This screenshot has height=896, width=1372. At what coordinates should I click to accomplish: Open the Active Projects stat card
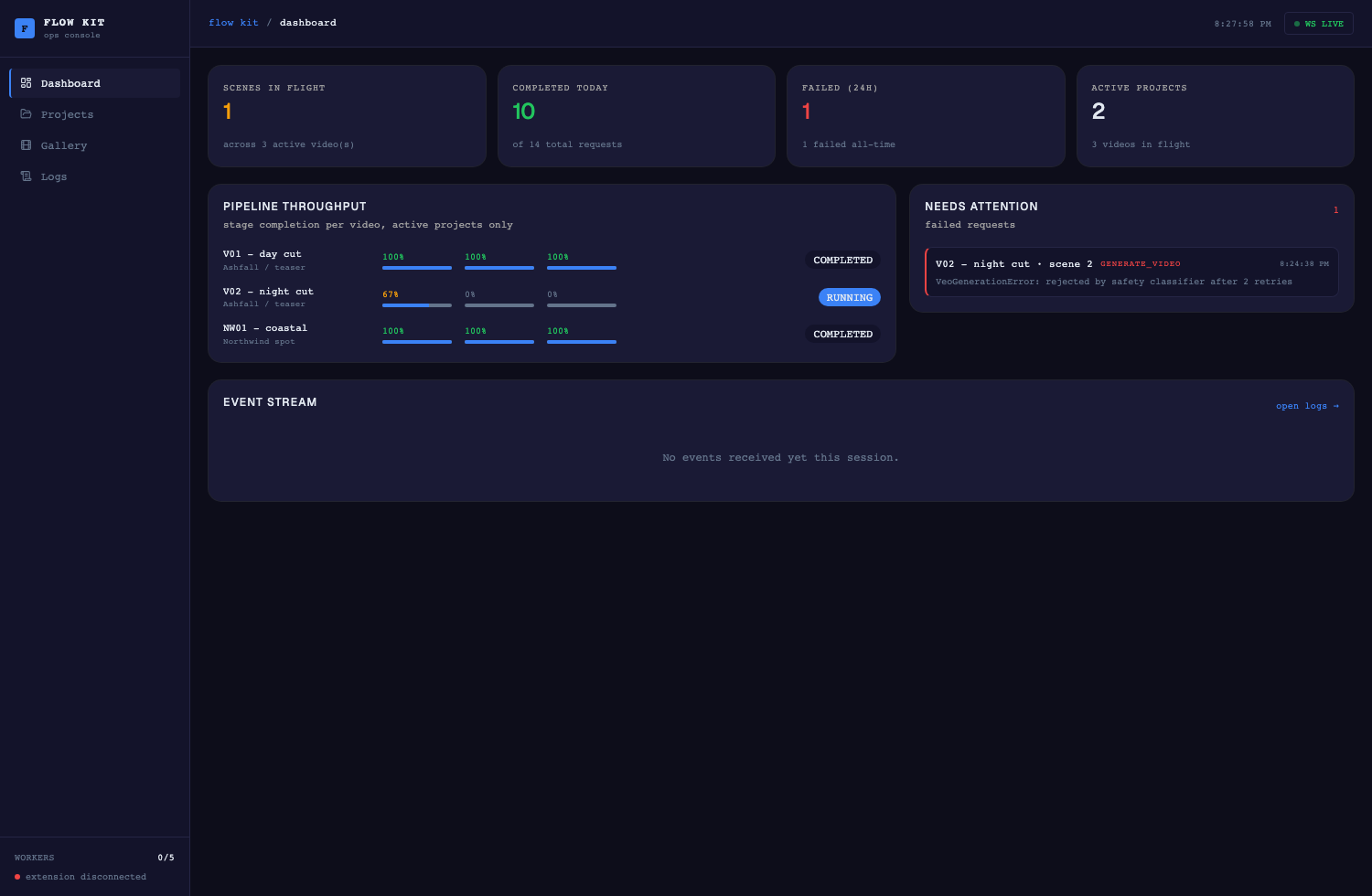[1215, 116]
